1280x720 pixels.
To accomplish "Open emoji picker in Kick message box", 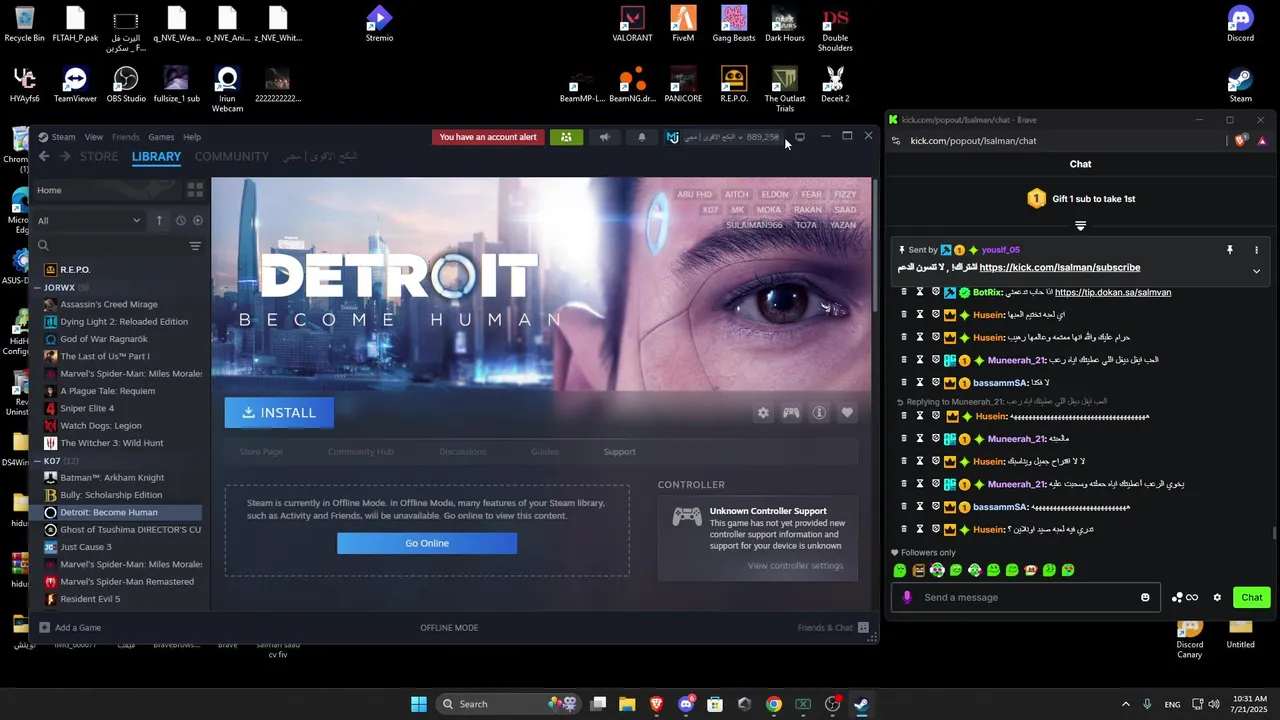I will click(1145, 597).
